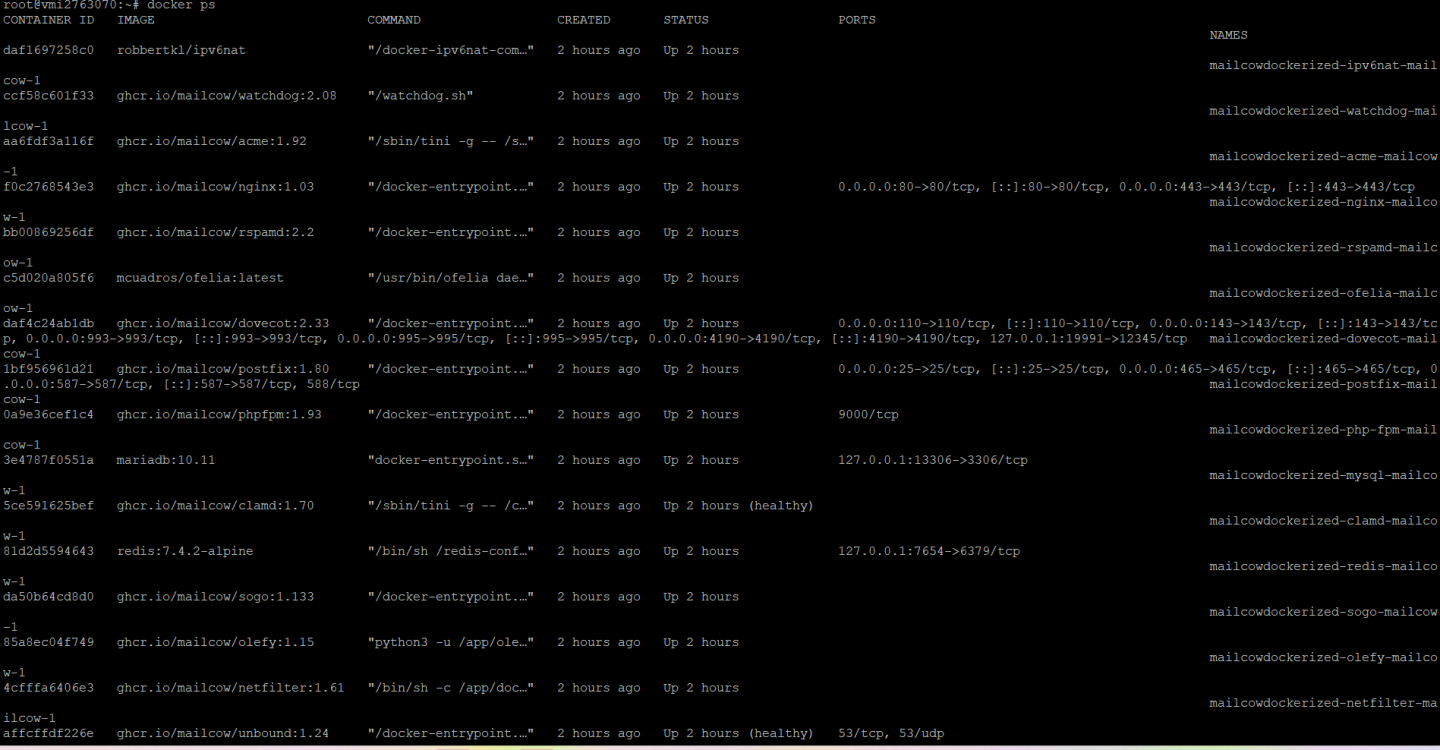
Task: Click image ghcr.io/mailcow/acme:1.92
Action: point(211,141)
